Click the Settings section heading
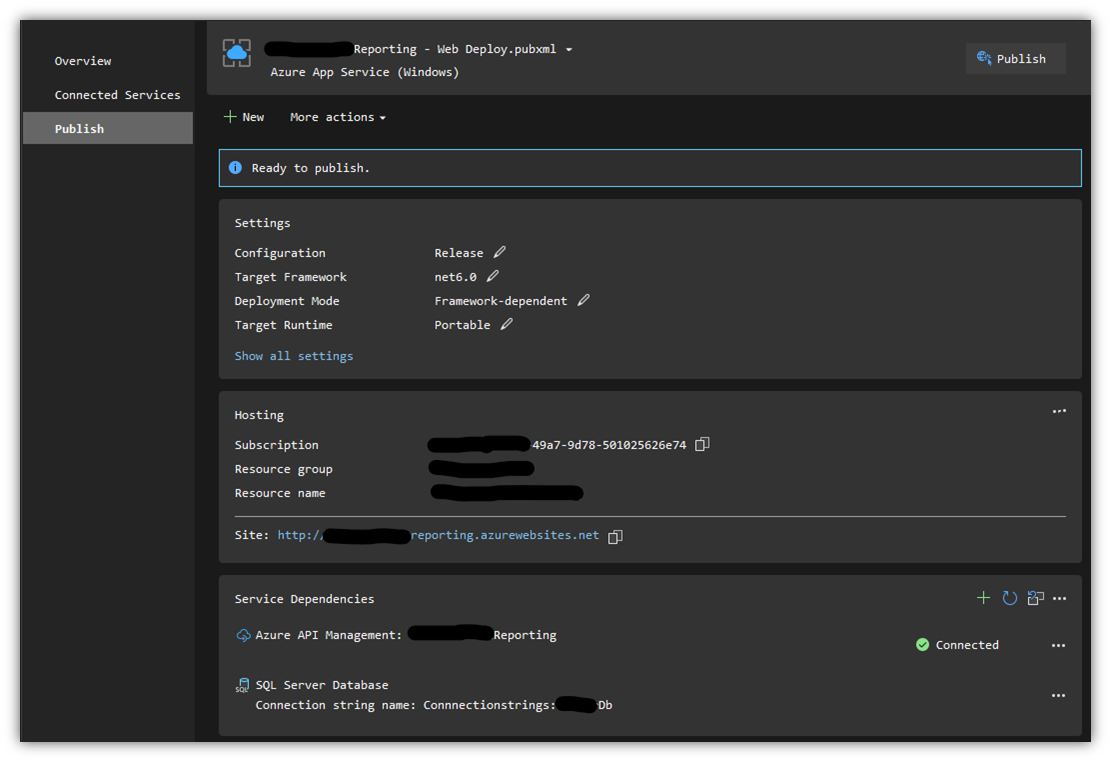 pos(262,223)
